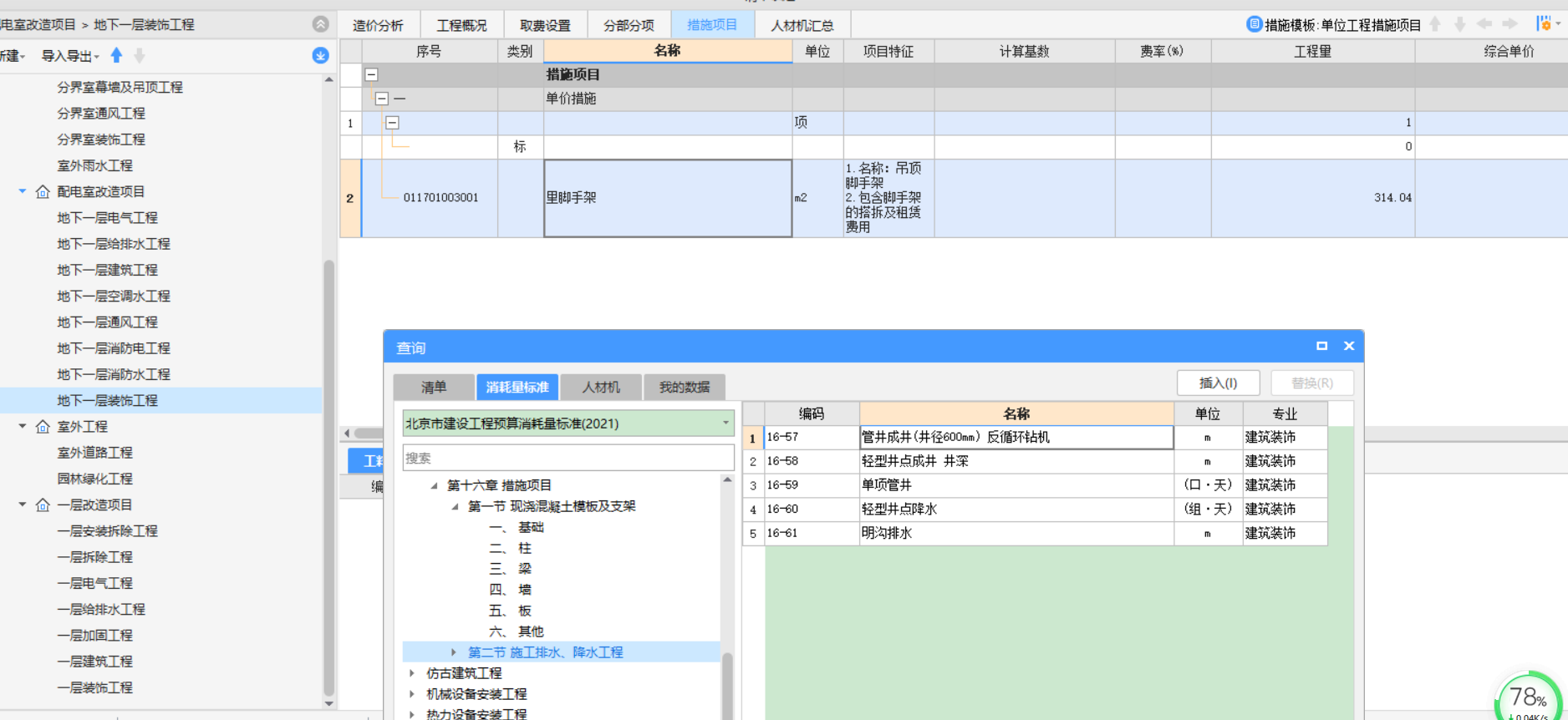Open 北京市建设工程预算消耗量标准(2021) dropdown

click(725, 423)
